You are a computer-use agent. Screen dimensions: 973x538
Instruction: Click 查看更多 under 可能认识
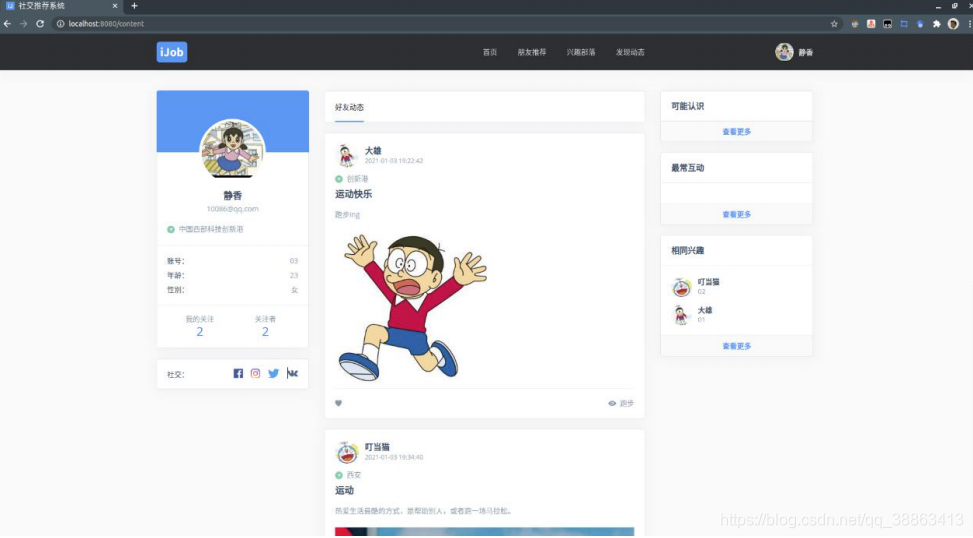(737, 132)
